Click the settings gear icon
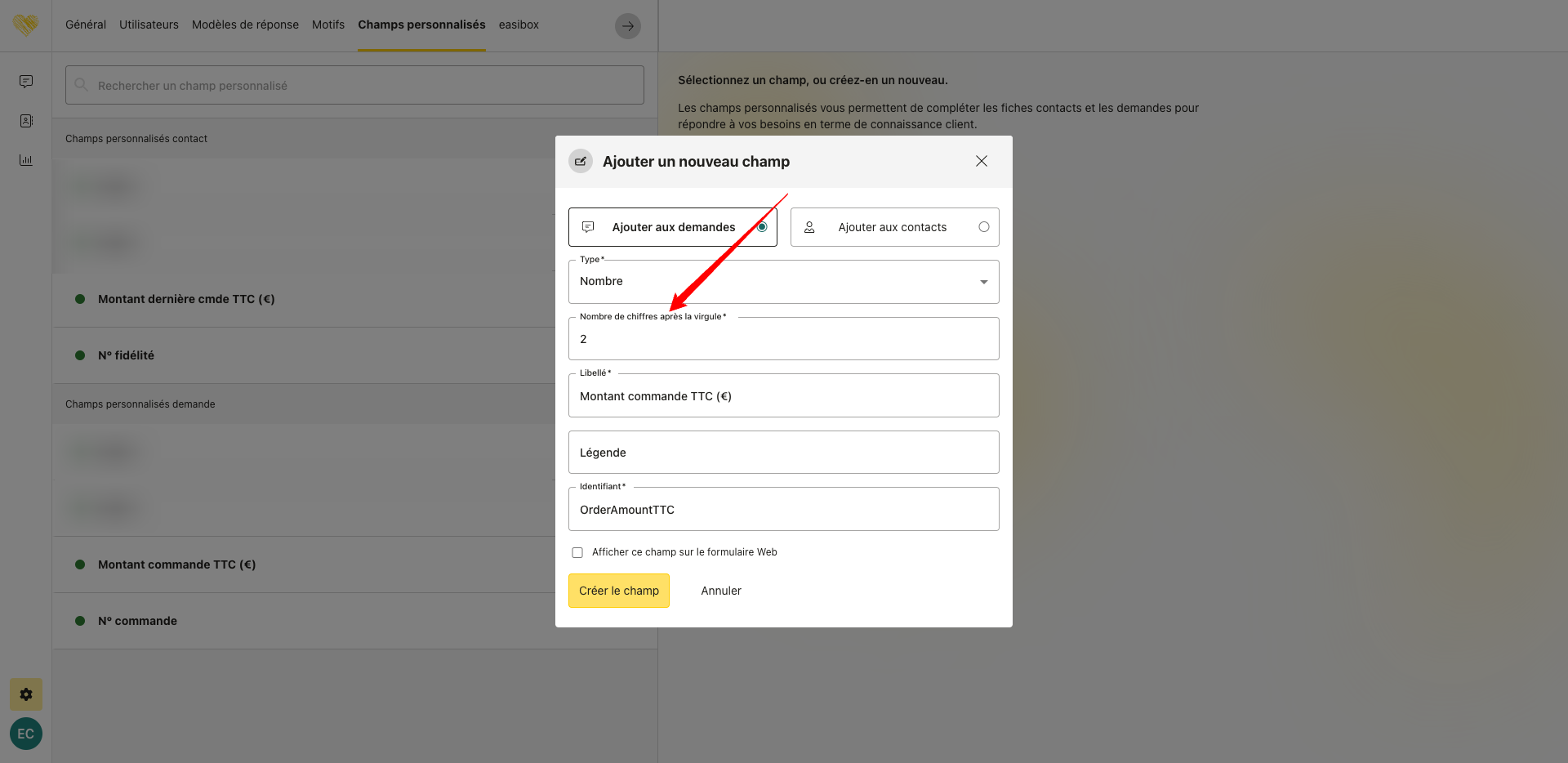 [26, 694]
